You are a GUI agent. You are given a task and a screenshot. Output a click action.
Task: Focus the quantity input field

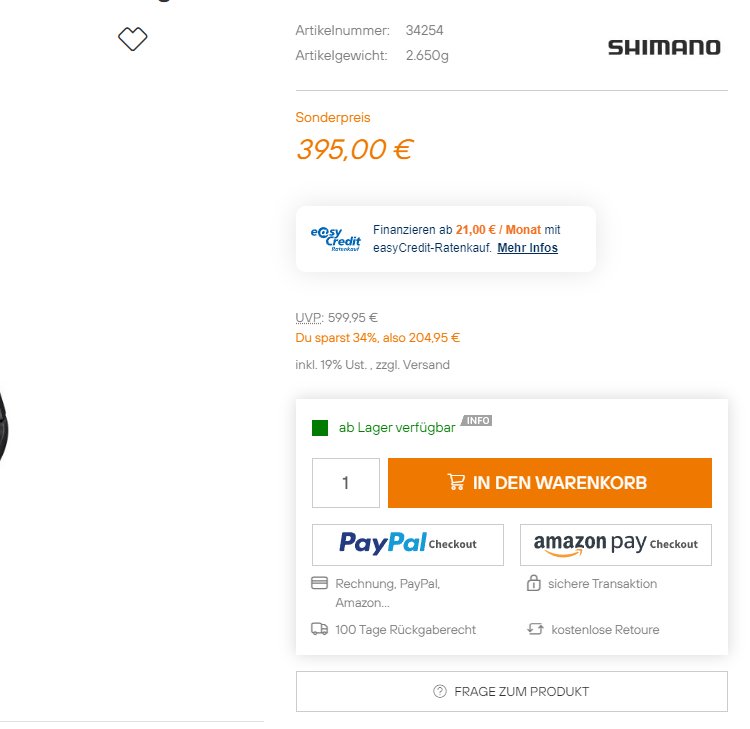click(346, 483)
